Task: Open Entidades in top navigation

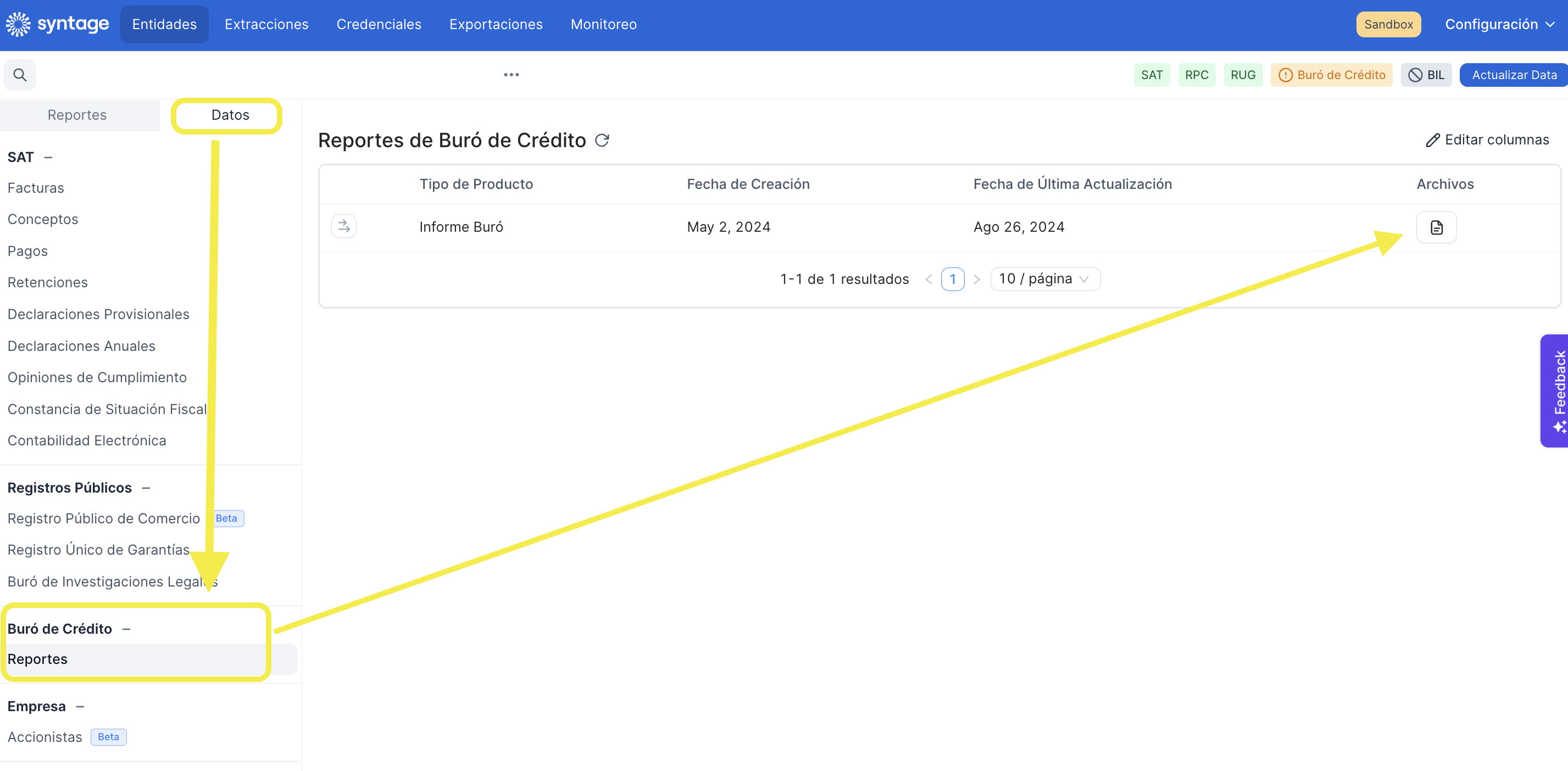Action: click(164, 24)
